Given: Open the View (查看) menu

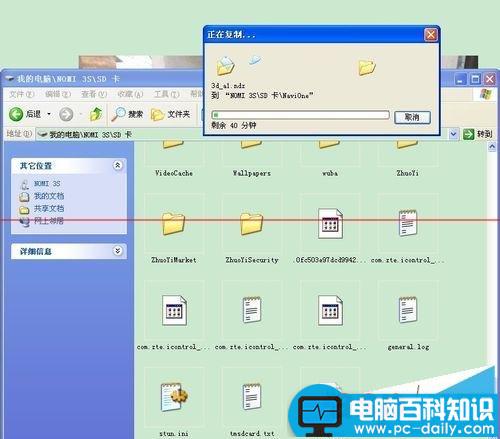Looking at the screenshot, I should pos(94,94).
